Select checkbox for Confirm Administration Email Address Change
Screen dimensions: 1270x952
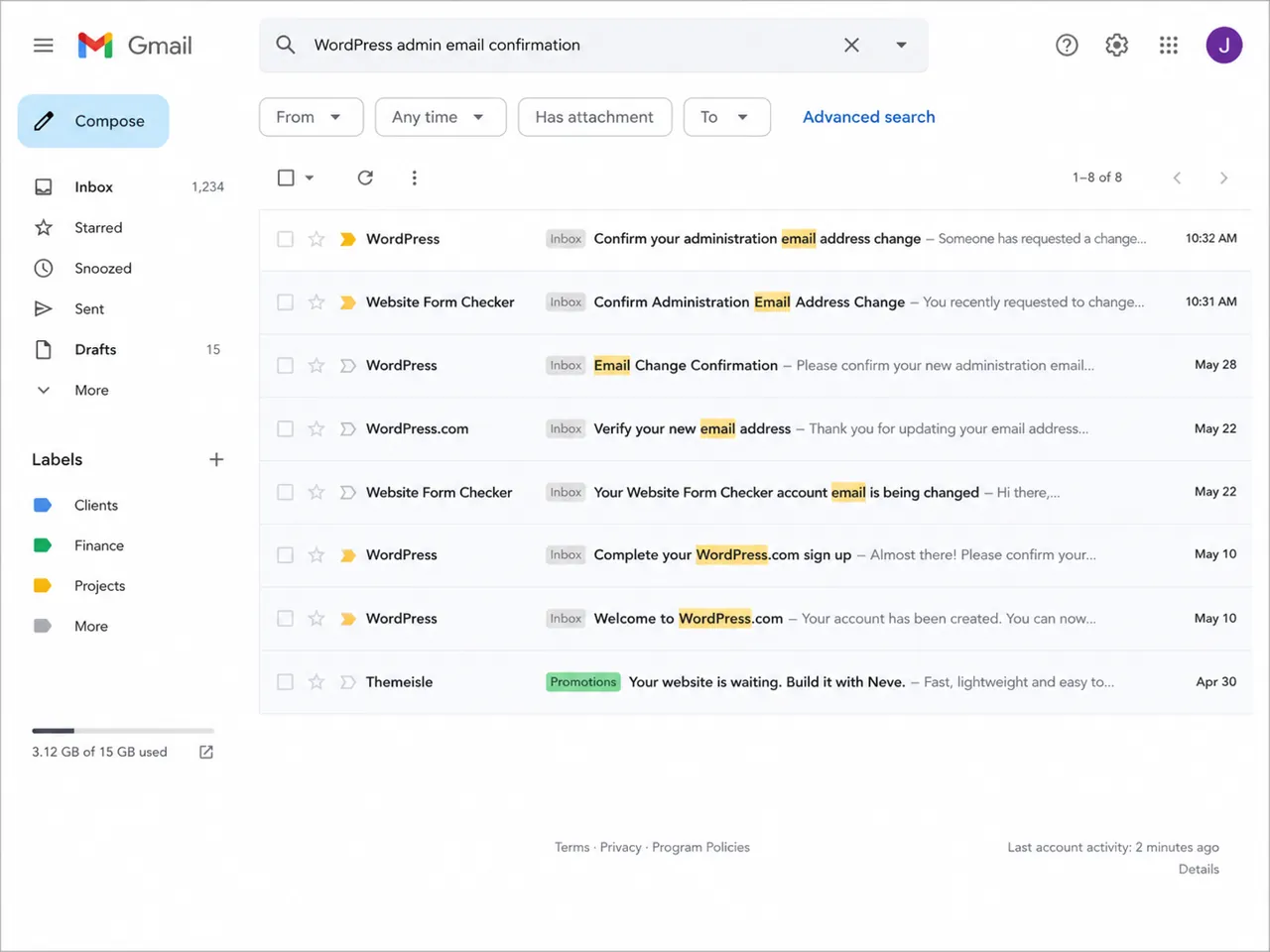point(286,302)
